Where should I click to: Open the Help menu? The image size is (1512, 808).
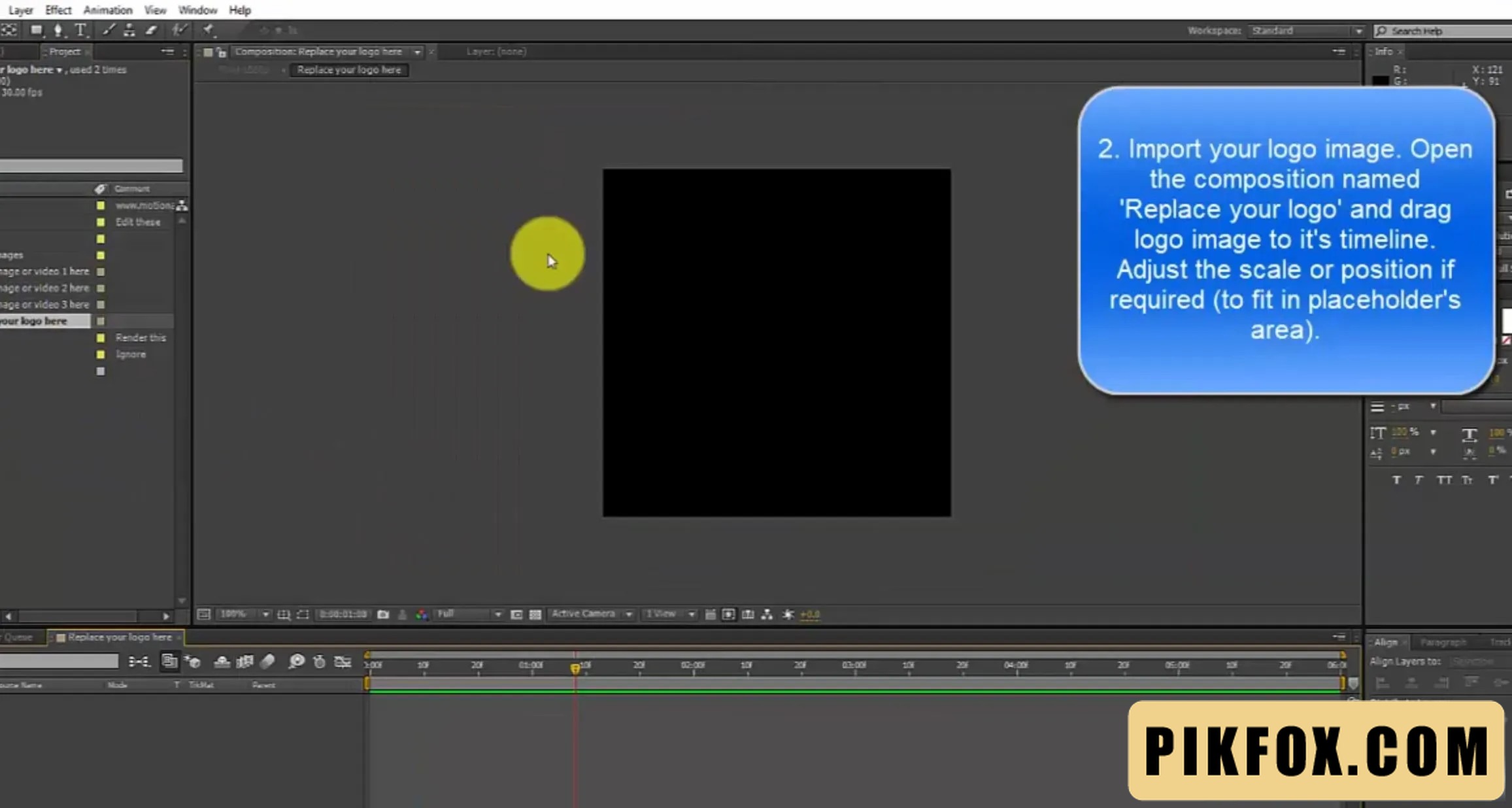pyautogui.click(x=240, y=10)
